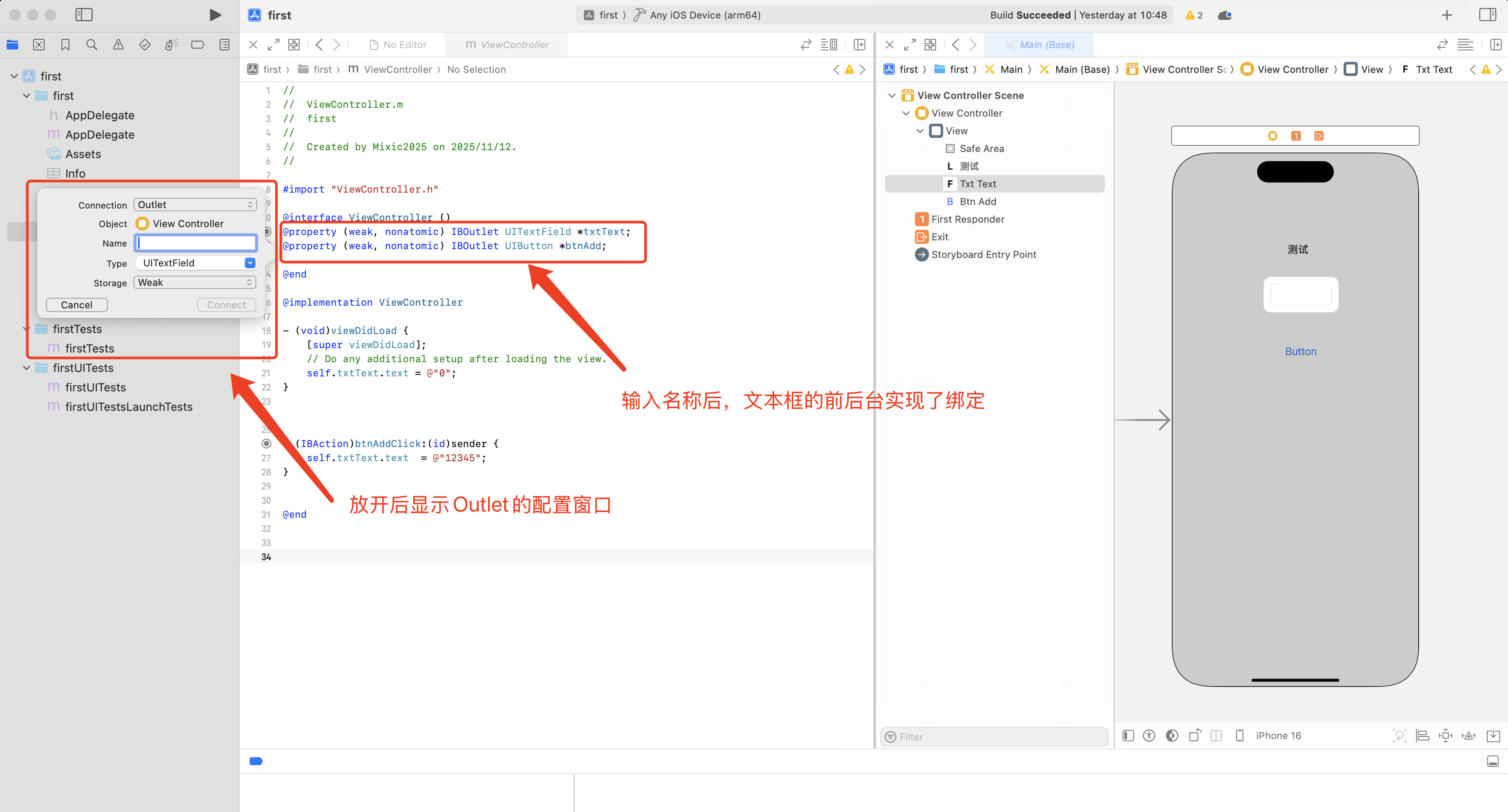
Task: Toggle the right inspector panel
Action: 1488,15
